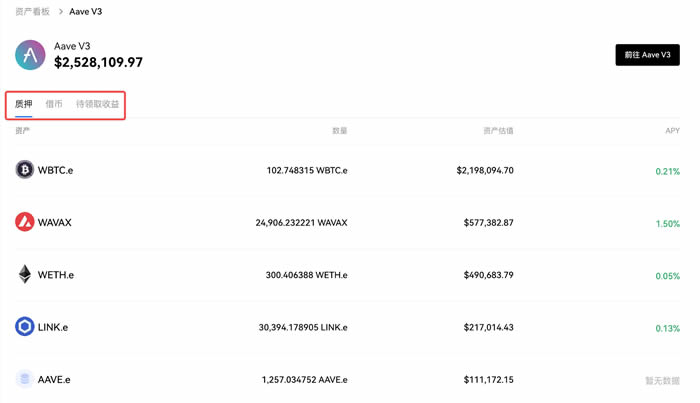Click the 资产估值 column header
This screenshot has width=700, height=403.
[497, 131]
